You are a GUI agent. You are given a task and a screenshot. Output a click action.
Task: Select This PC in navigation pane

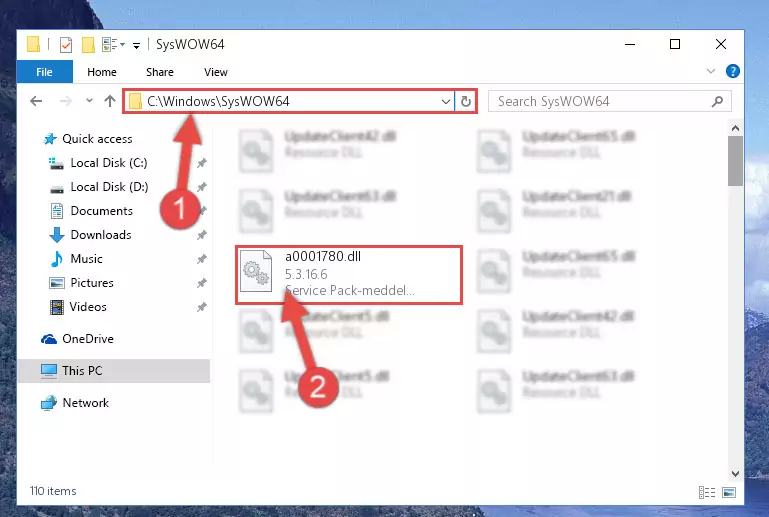(114, 371)
